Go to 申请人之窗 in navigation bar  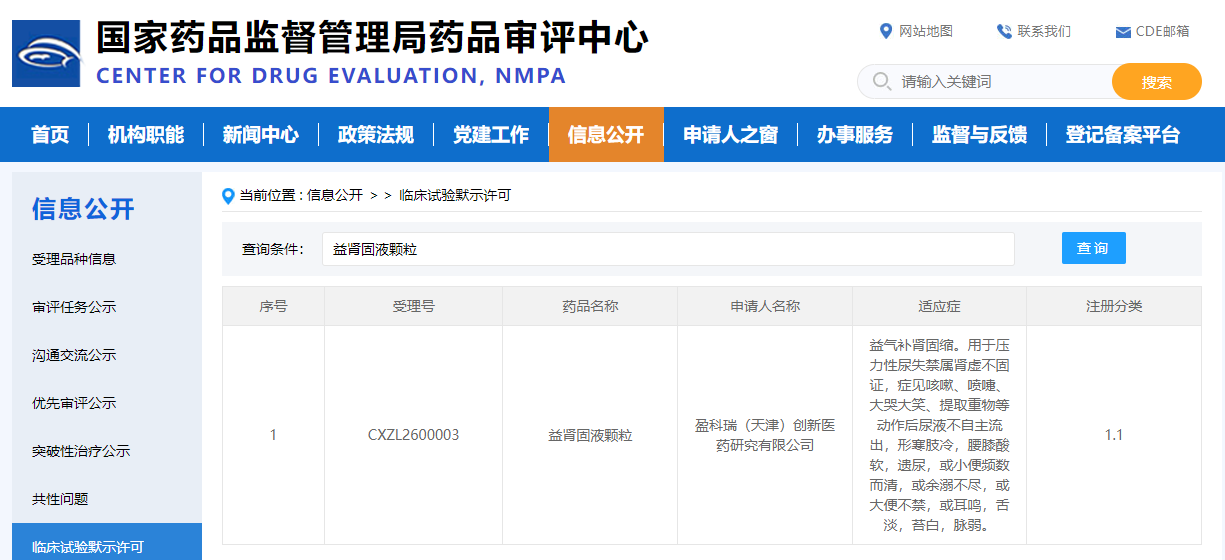click(x=730, y=135)
